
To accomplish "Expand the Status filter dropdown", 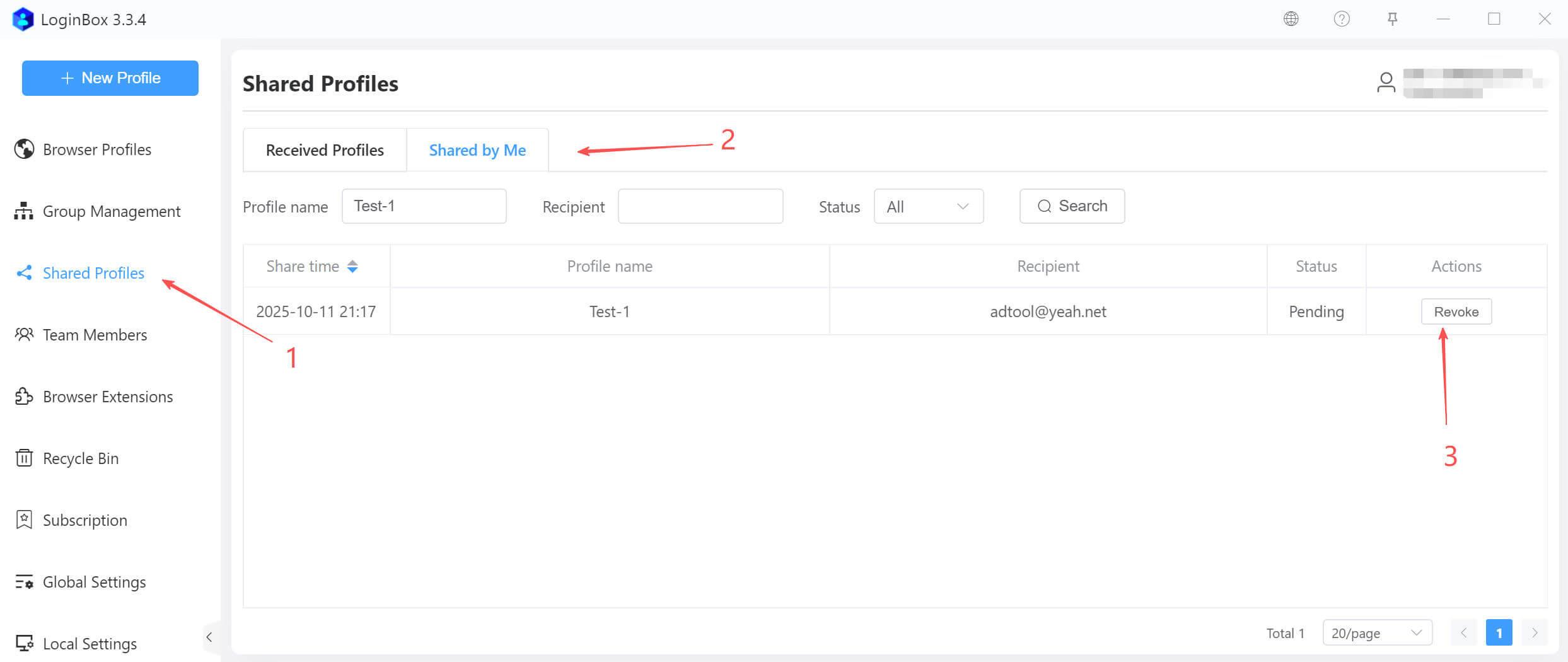I will [928, 206].
